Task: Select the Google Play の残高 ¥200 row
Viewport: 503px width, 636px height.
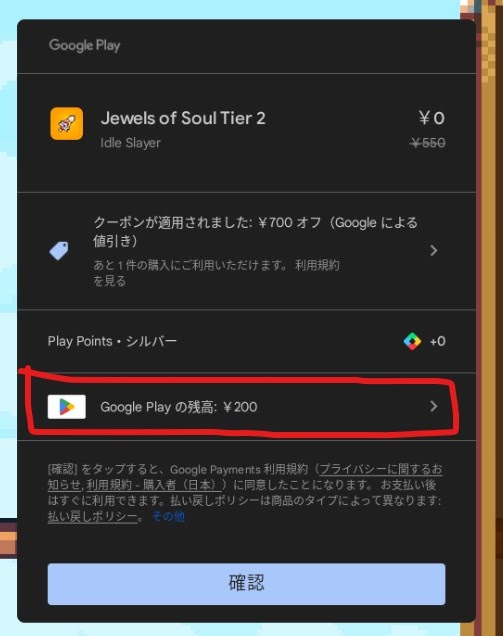Action: click(246, 406)
